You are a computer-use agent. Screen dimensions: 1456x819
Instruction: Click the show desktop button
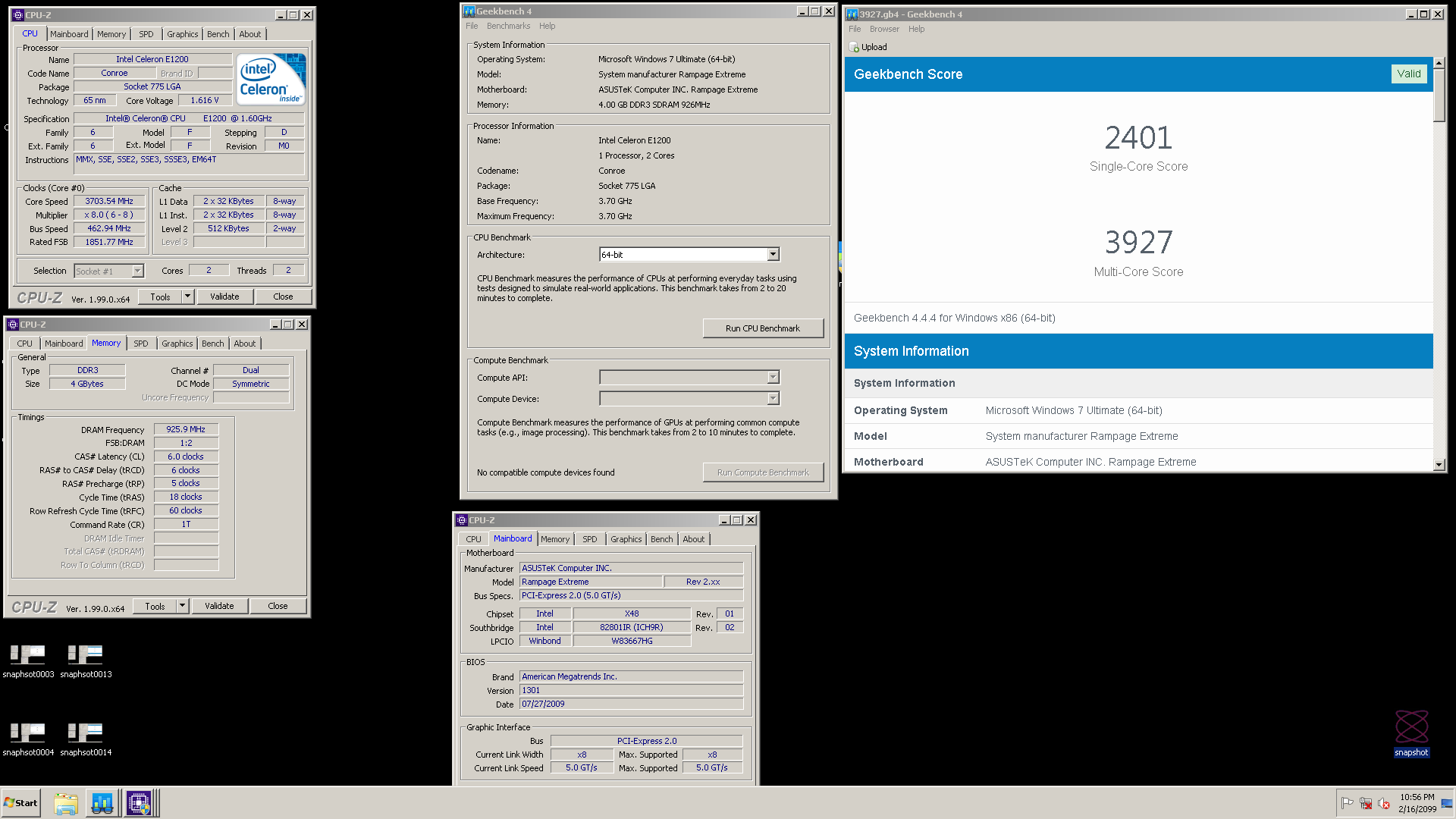1448,803
